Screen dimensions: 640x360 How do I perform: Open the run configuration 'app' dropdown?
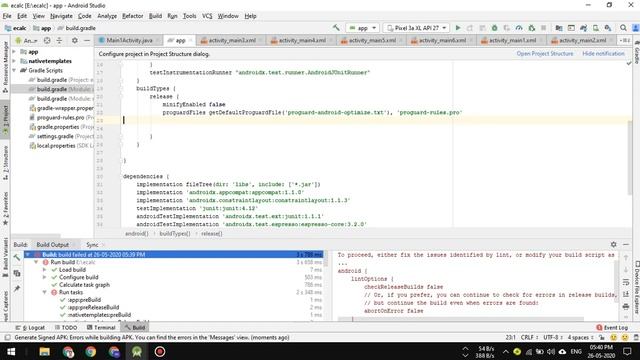tap(363, 28)
